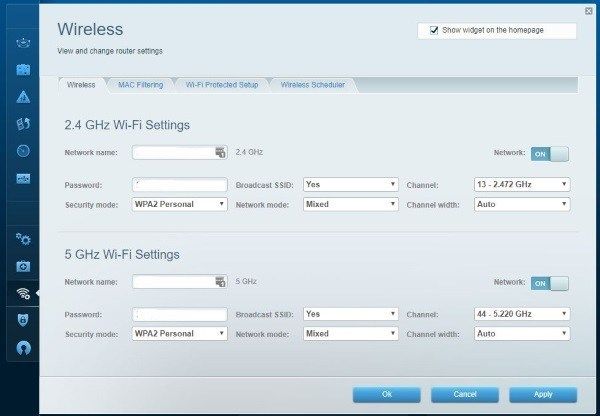Open Connectivity gears icon in sidebar
The height and width of the screenshot is (416, 600).
pyautogui.click(x=23, y=240)
